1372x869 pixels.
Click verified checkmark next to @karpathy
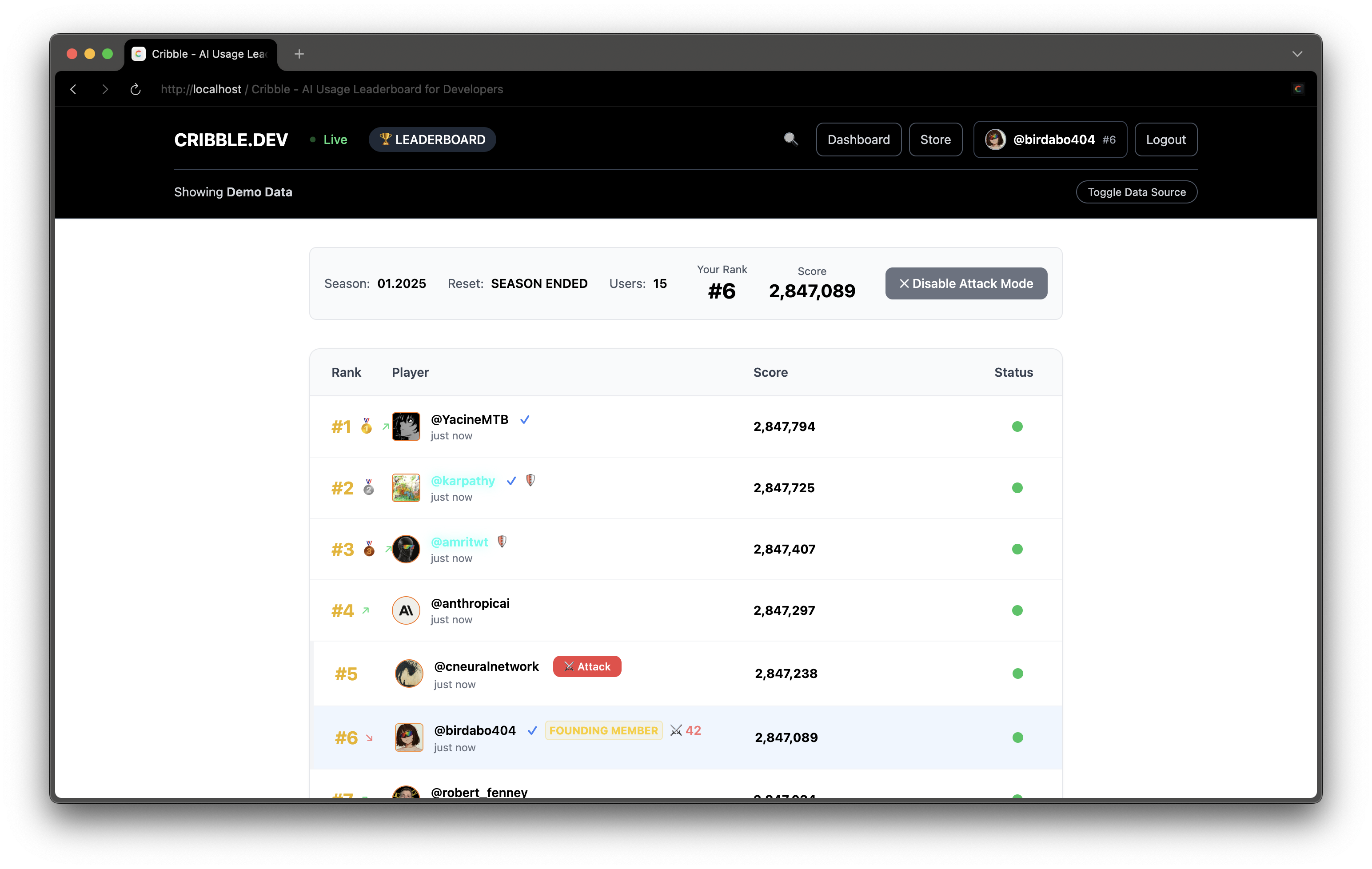(512, 481)
